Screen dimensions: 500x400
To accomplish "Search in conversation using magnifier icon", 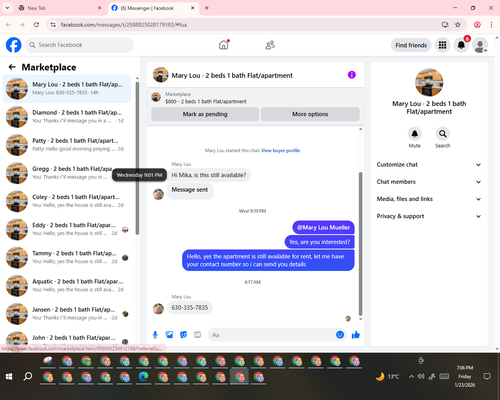I will (442, 134).
